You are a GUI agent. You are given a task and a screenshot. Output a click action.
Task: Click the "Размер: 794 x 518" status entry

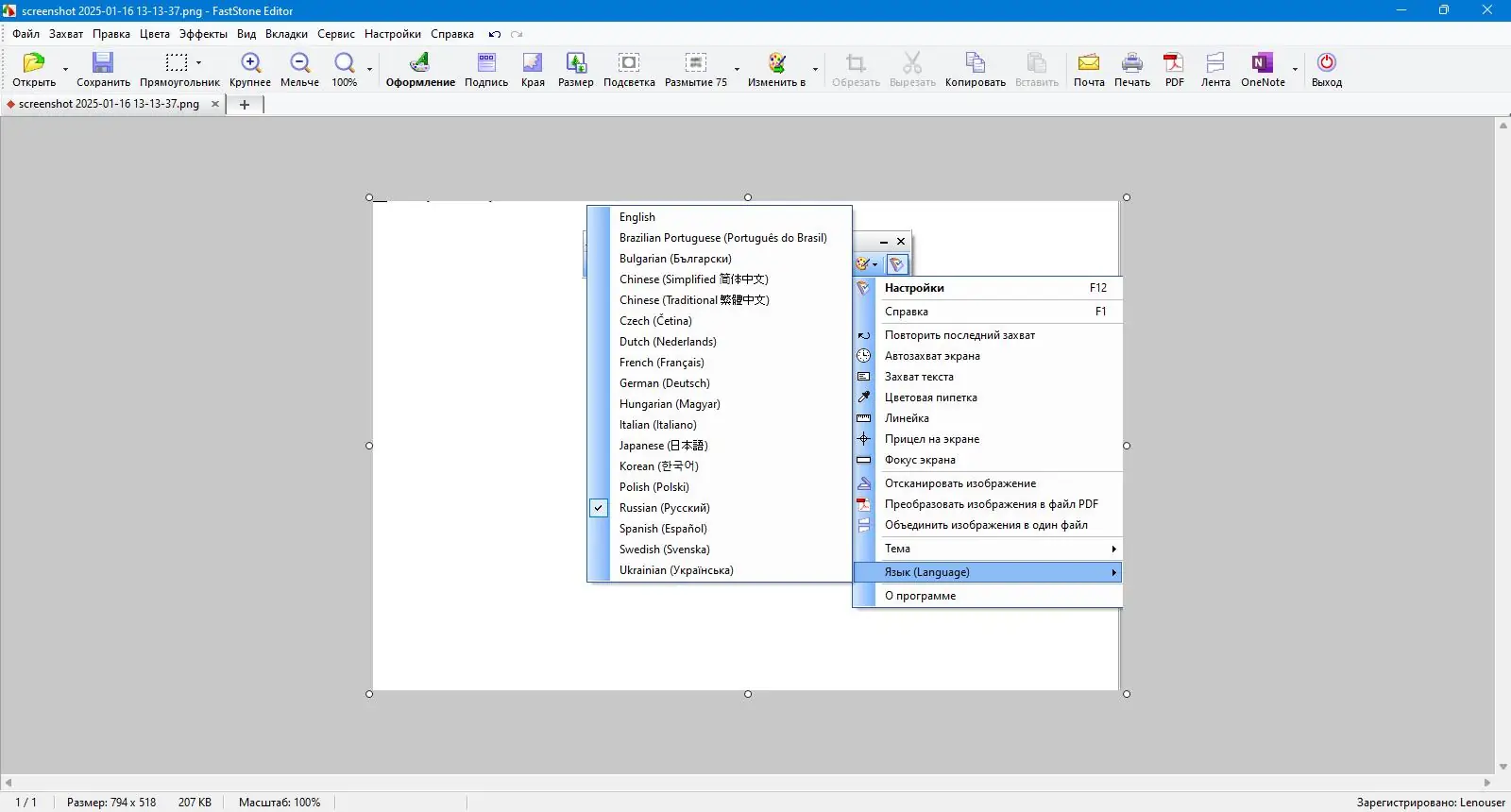pyautogui.click(x=111, y=803)
